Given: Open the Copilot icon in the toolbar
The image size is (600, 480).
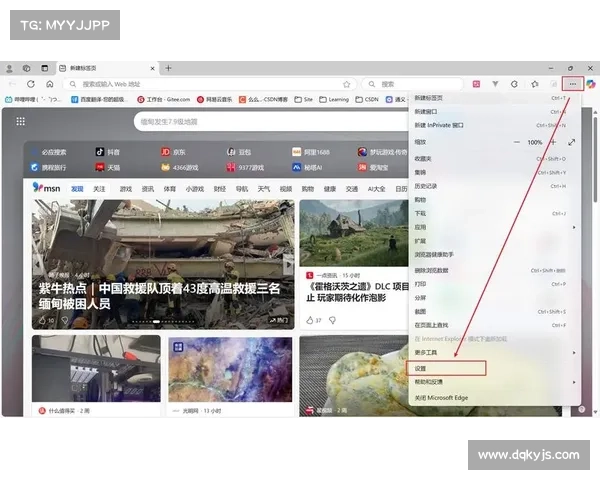Looking at the screenshot, I should [x=591, y=84].
